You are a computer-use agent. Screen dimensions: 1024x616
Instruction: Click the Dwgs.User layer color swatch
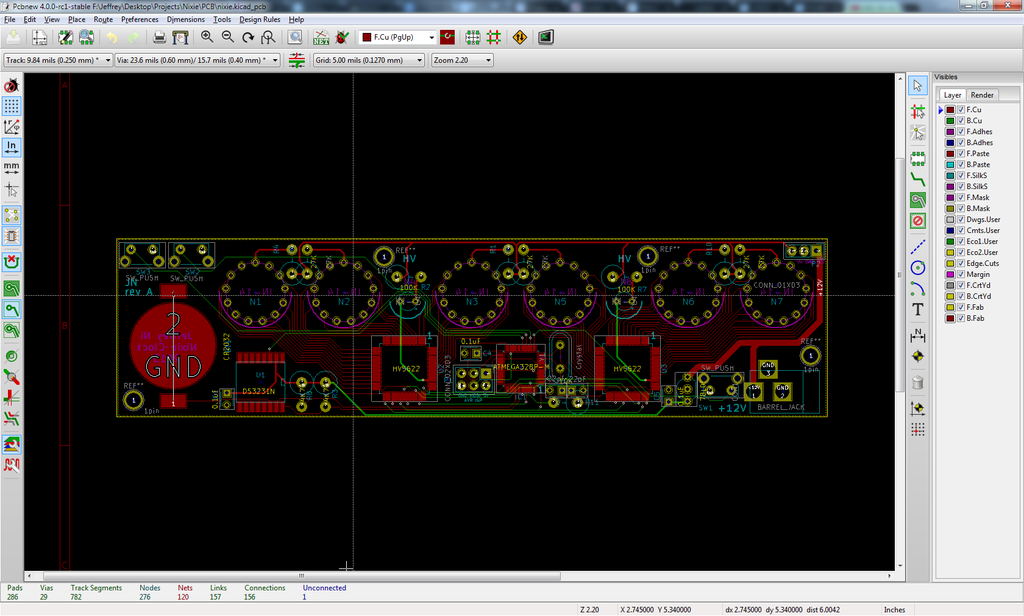coord(950,219)
